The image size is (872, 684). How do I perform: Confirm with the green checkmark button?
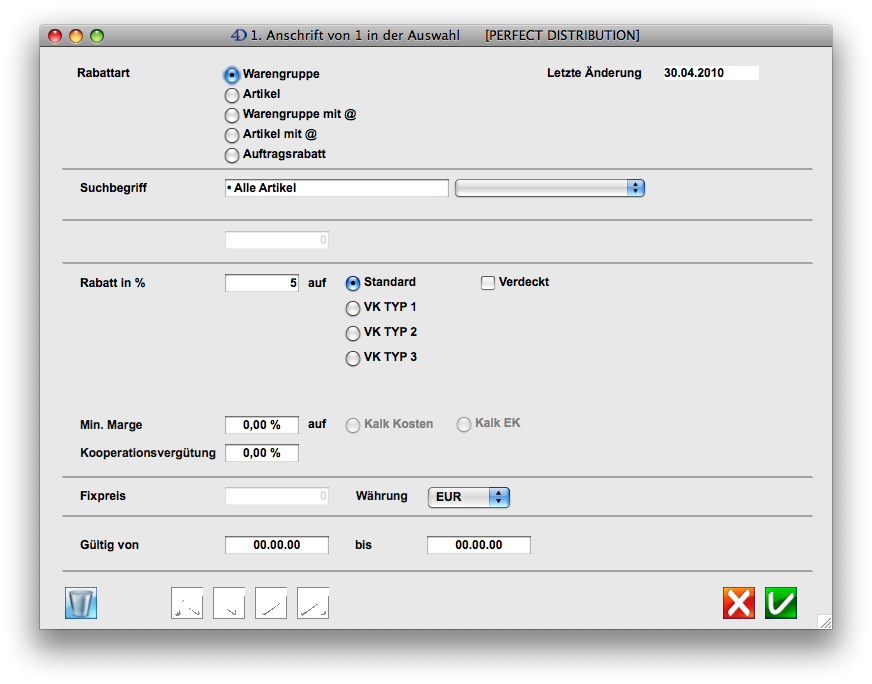click(x=781, y=603)
